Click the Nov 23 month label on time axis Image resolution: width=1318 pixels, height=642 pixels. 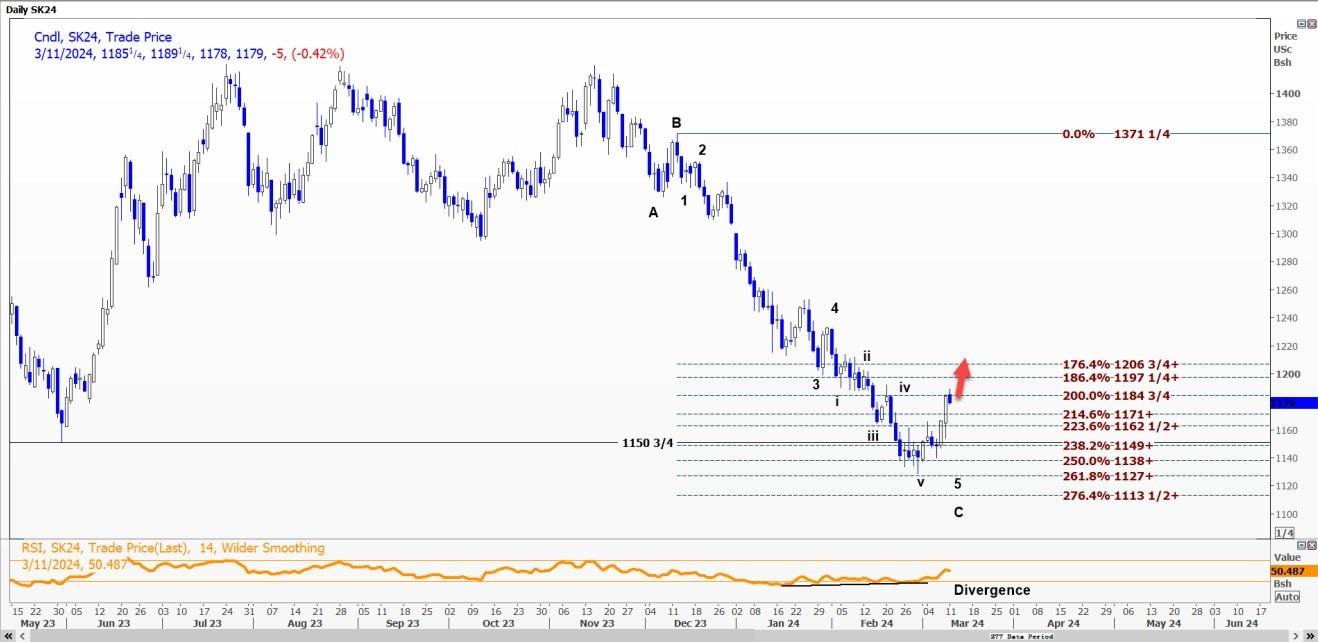[596, 623]
